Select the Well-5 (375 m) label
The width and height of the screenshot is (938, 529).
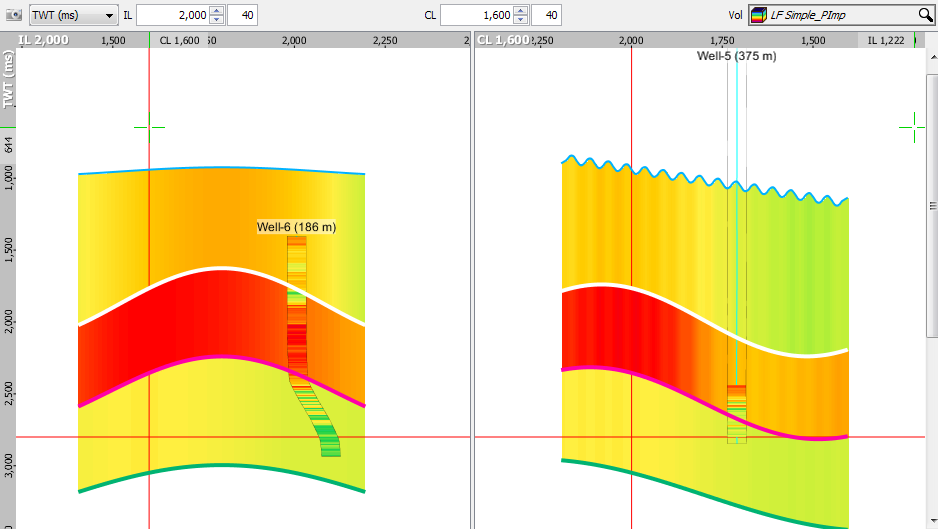pyautogui.click(x=736, y=56)
